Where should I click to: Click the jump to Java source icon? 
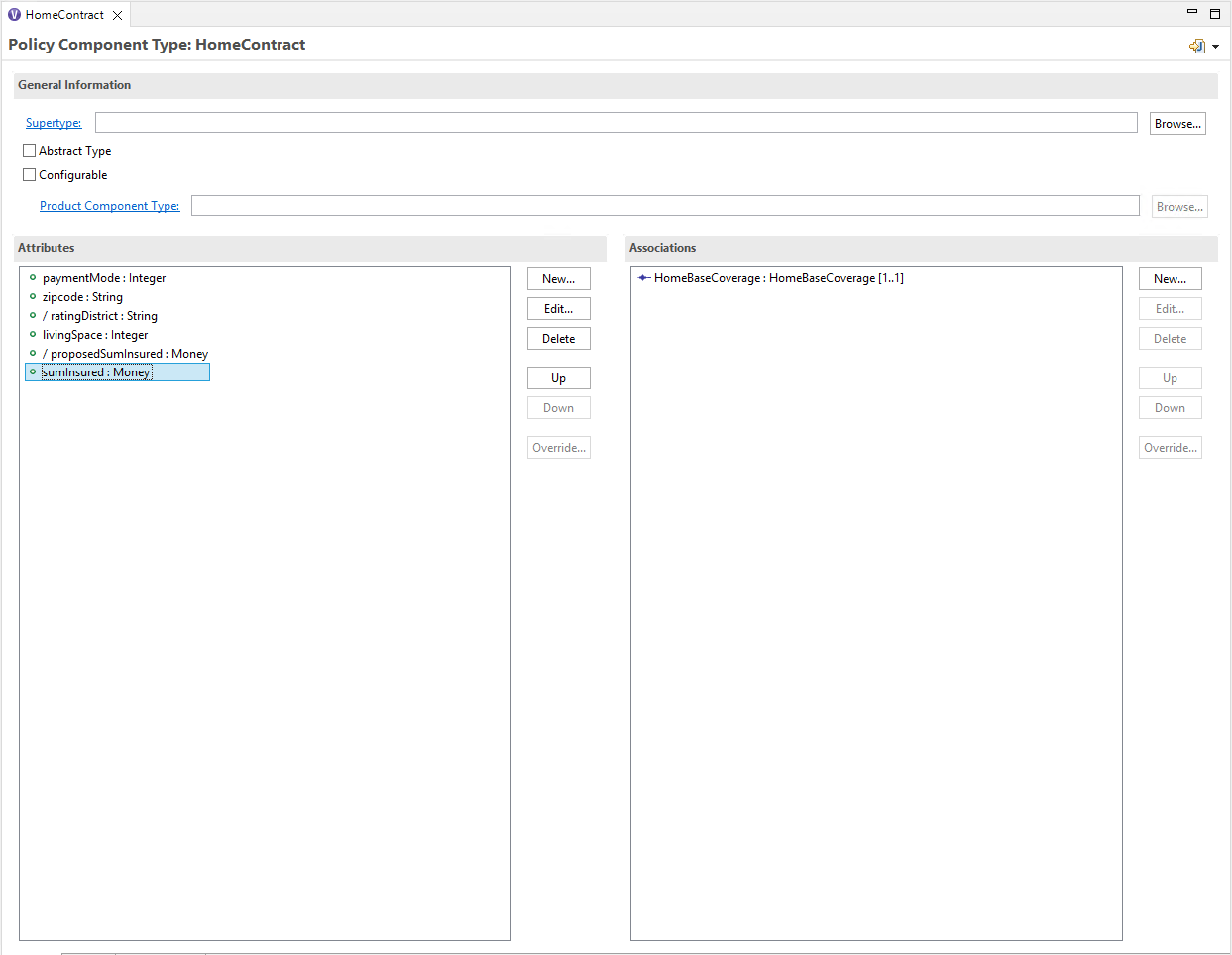1196,46
